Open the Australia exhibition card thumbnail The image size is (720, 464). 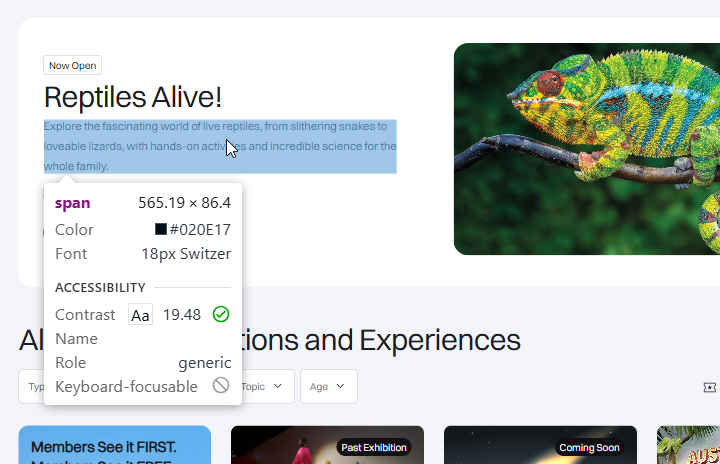click(x=688, y=445)
